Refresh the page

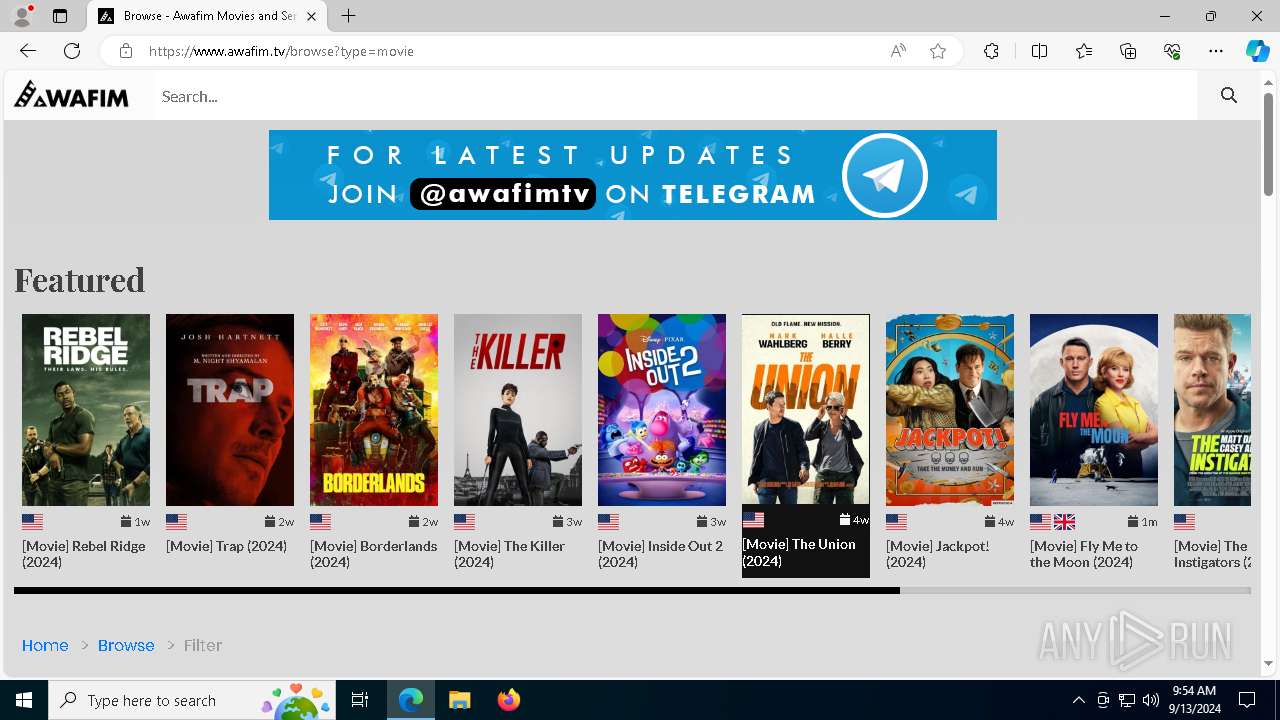(x=72, y=51)
